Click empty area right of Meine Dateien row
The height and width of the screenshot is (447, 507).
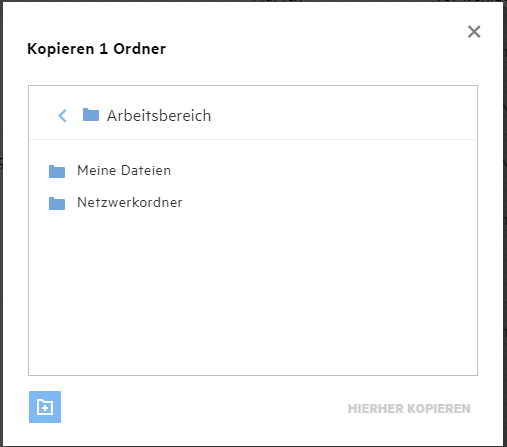tap(320, 171)
